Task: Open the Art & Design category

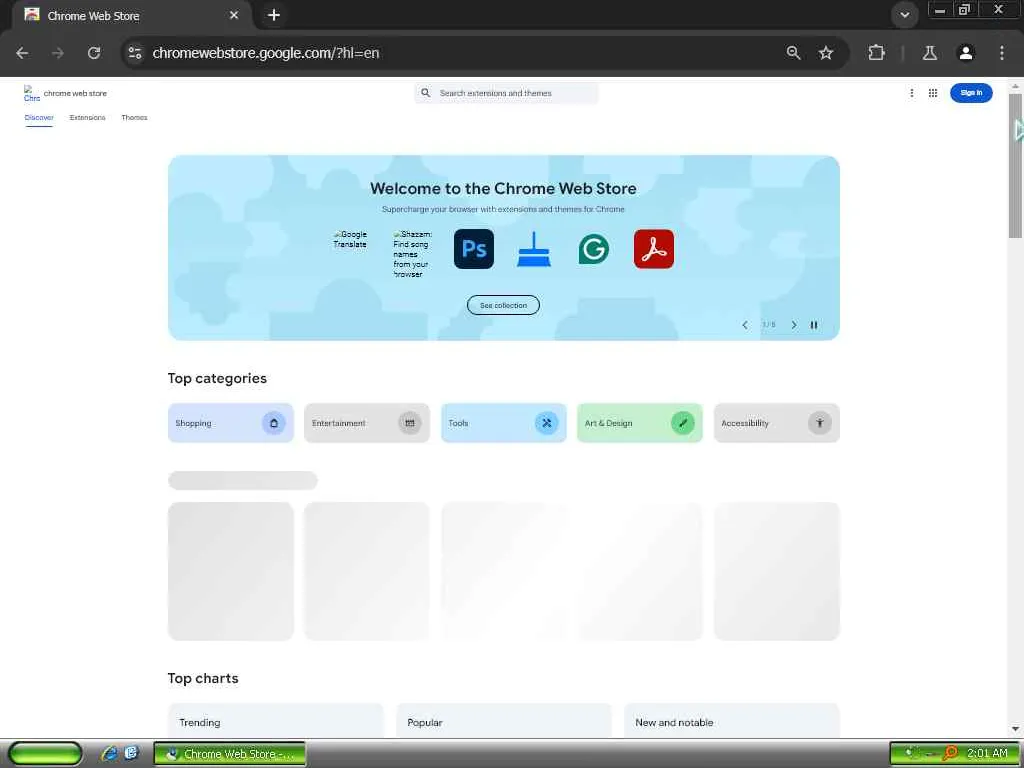Action: 640,423
